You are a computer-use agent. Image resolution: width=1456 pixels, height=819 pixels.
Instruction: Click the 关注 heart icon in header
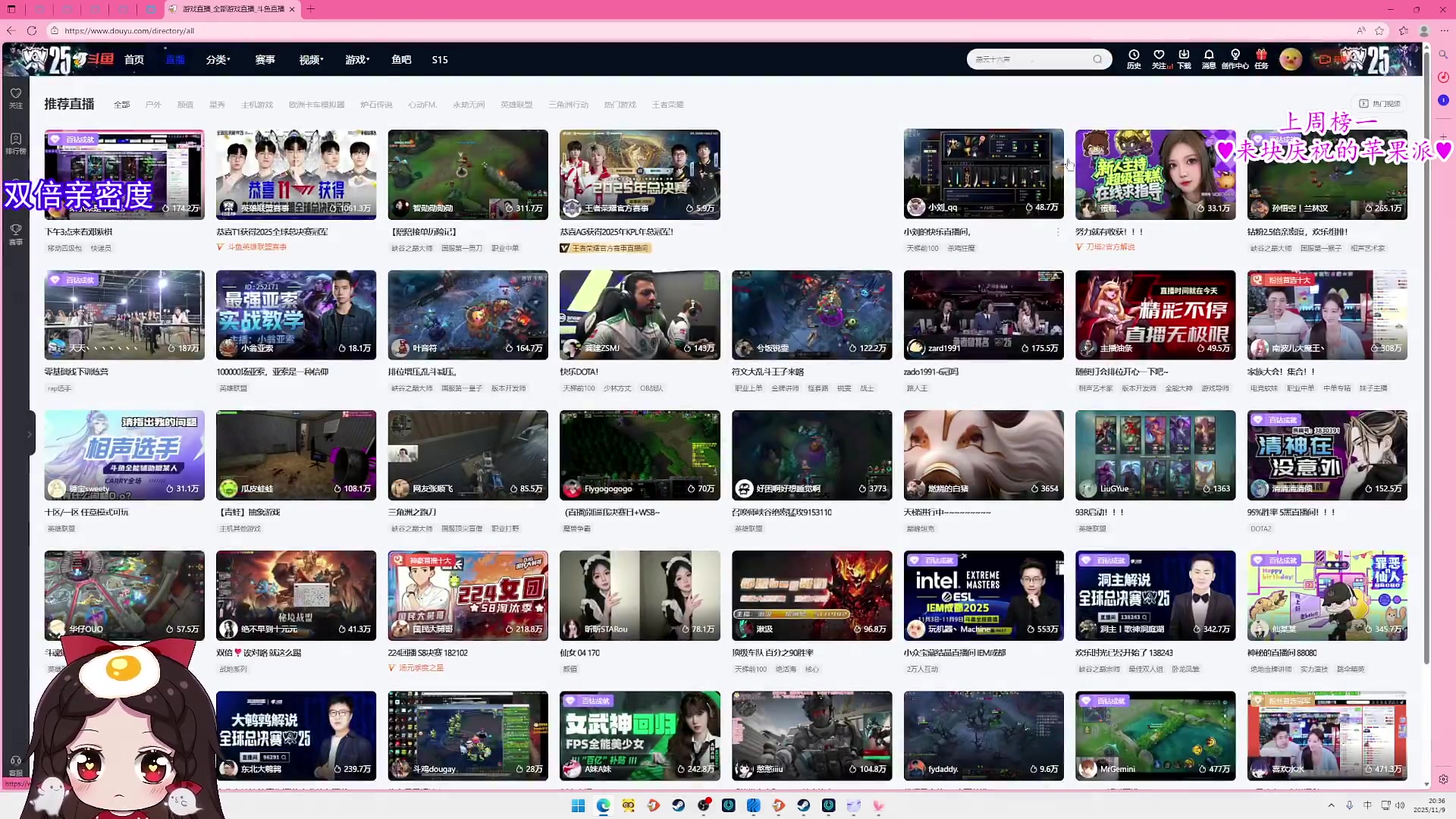1159,56
